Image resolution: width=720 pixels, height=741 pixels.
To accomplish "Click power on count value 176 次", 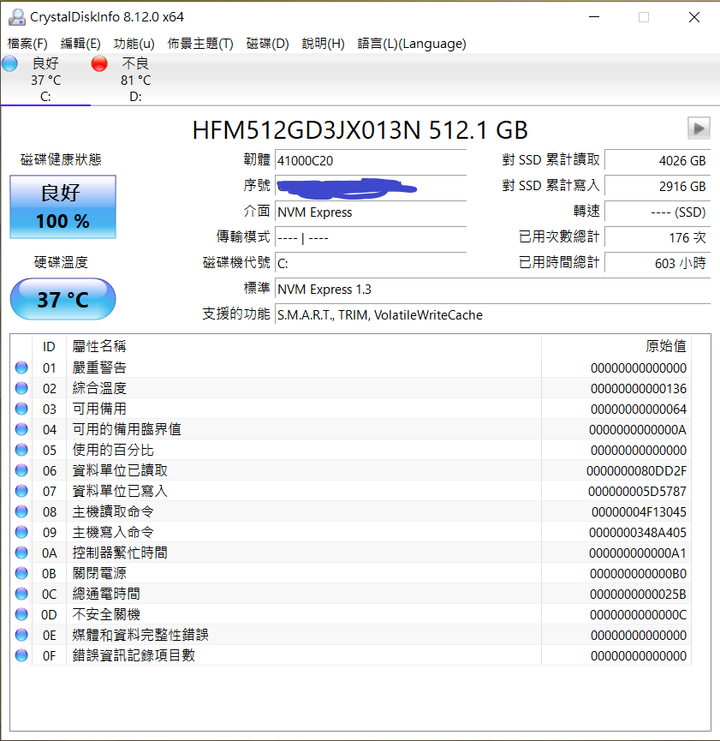I will click(657, 238).
